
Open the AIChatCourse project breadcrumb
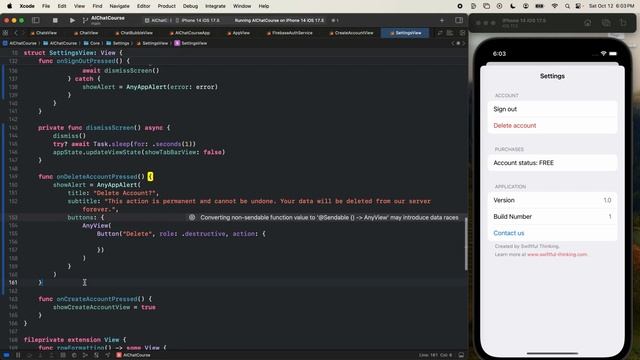20,43
